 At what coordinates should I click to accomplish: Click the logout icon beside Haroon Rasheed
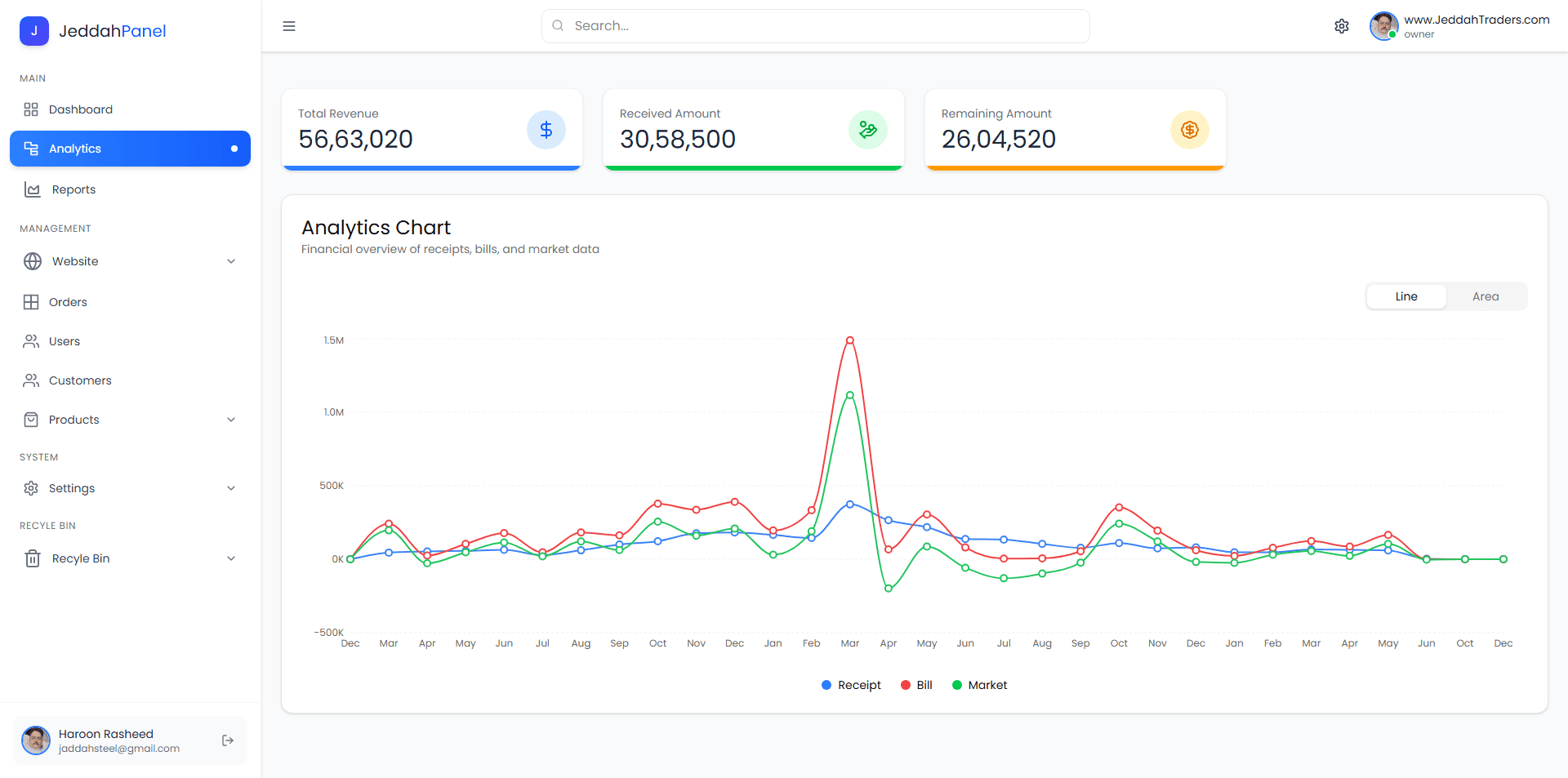(x=228, y=740)
